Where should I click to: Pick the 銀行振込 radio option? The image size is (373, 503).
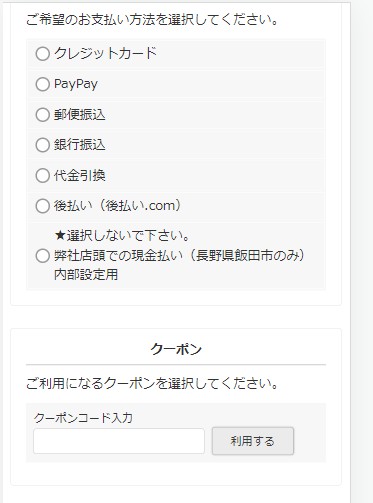(x=43, y=145)
